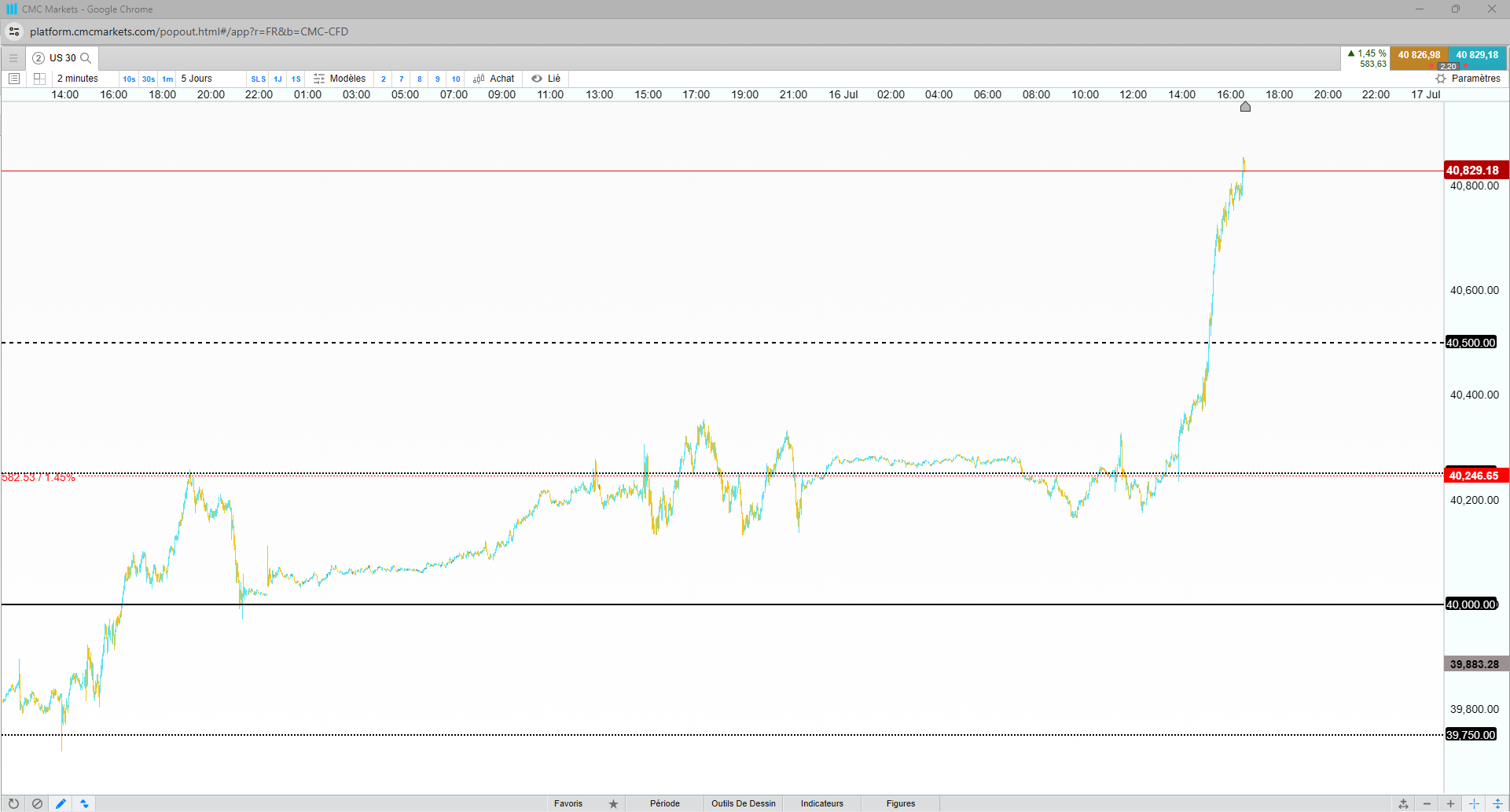
Task: Click the zoom out minus icon
Action: coord(1427,803)
